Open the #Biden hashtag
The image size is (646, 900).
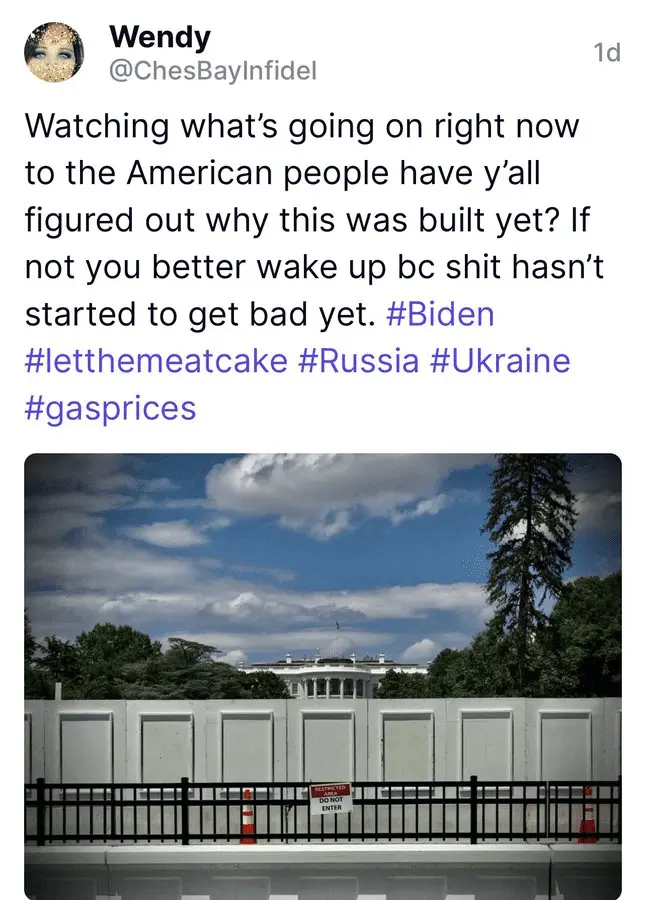click(439, 315)
